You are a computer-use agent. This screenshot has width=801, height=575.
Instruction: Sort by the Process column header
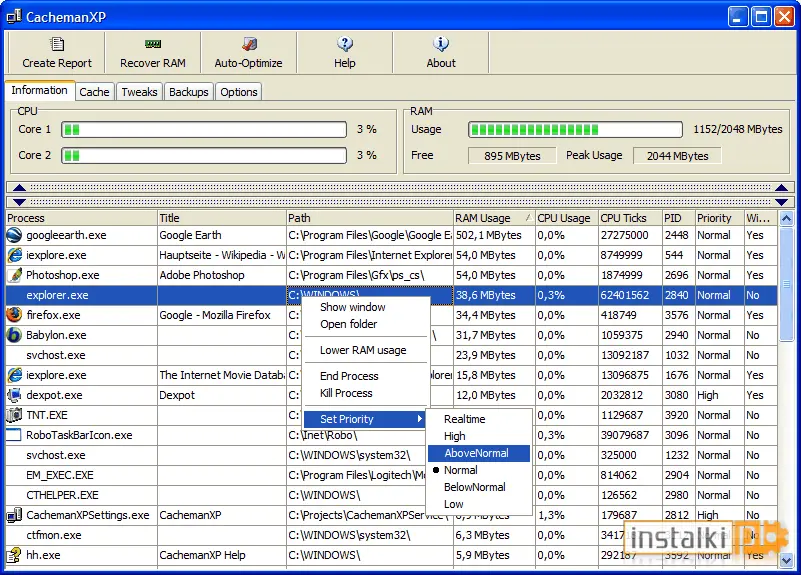(x=81, y=218)
